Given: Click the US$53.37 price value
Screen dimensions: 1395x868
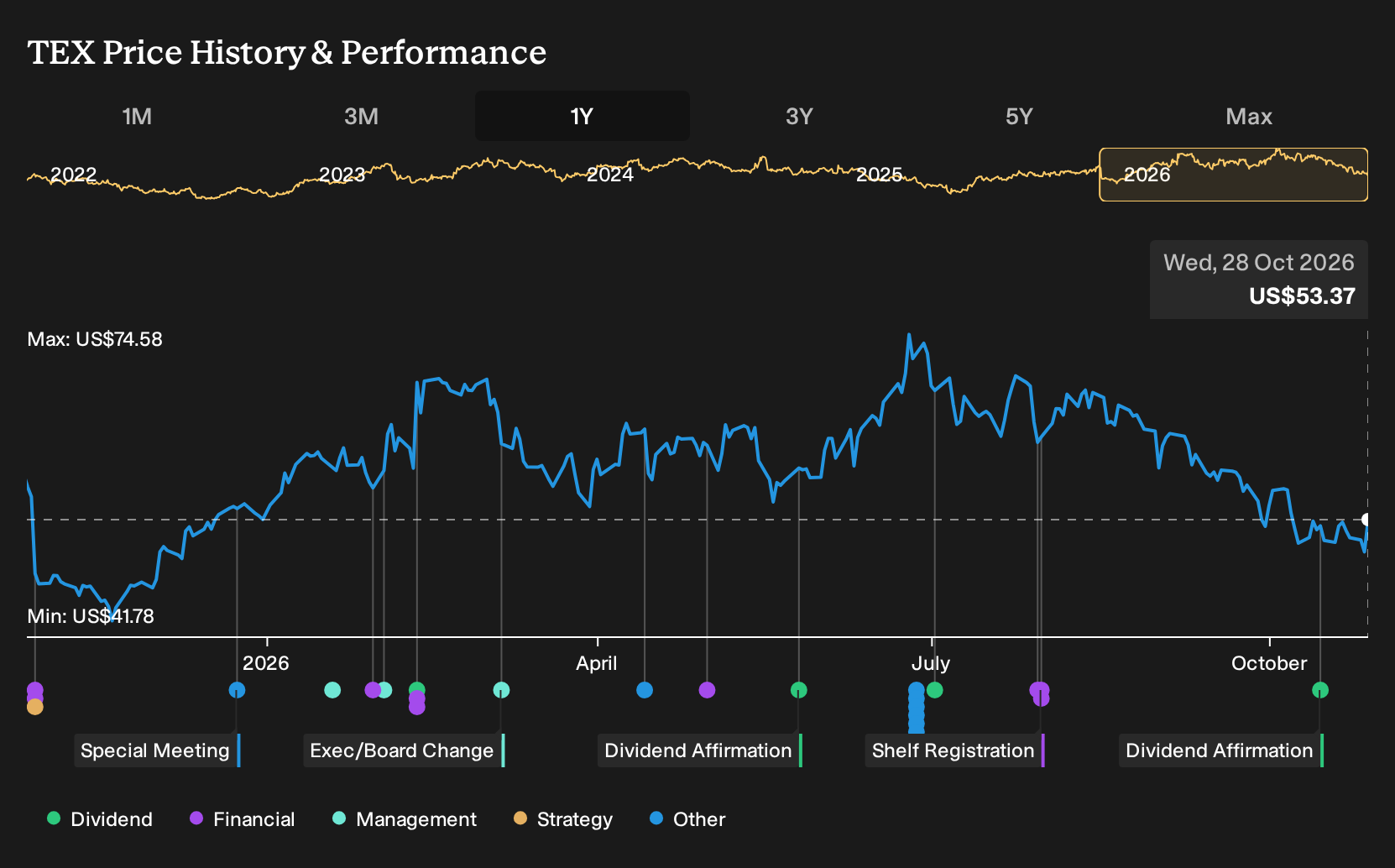Looking at the screenshot, I should point(1302,296).
